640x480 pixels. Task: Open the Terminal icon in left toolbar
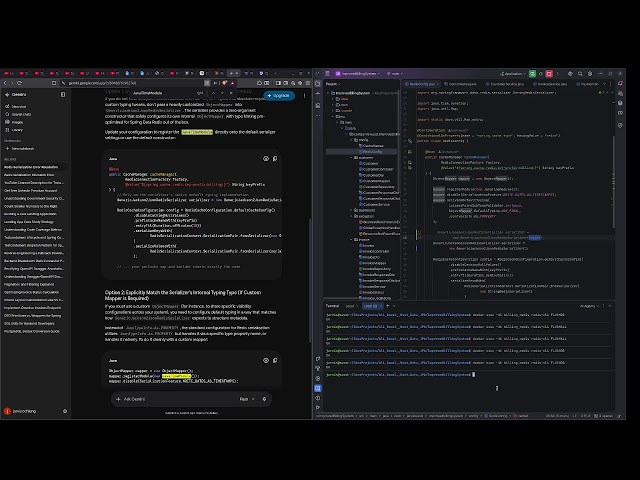318,388
